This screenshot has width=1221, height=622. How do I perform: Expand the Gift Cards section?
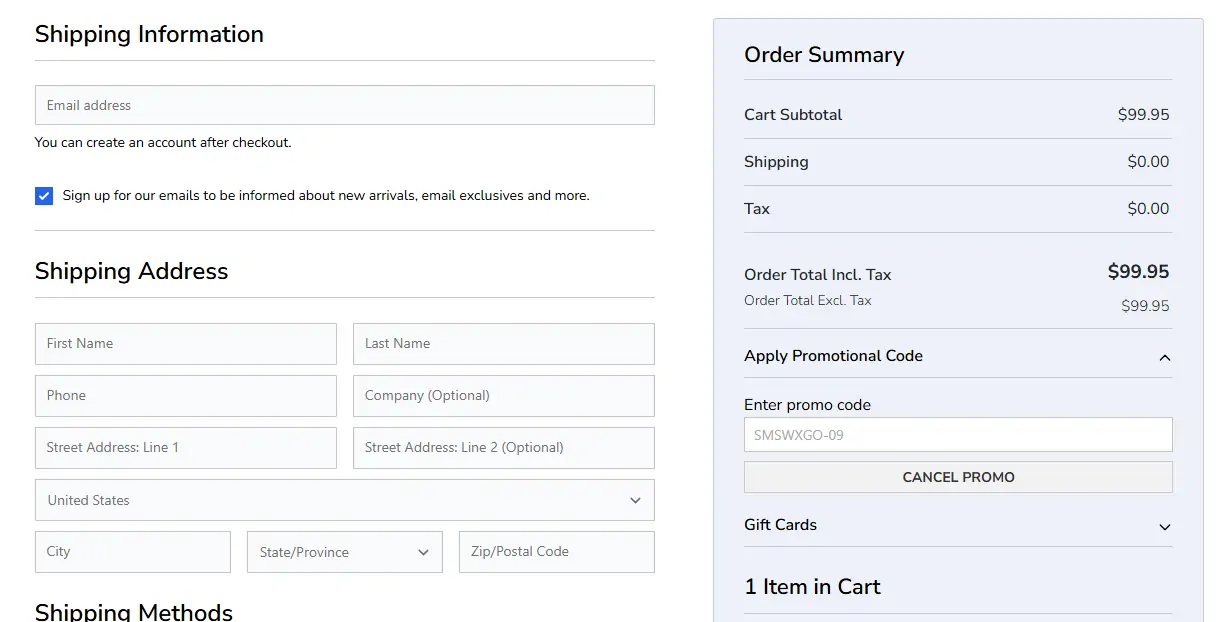click(1164, 526)
